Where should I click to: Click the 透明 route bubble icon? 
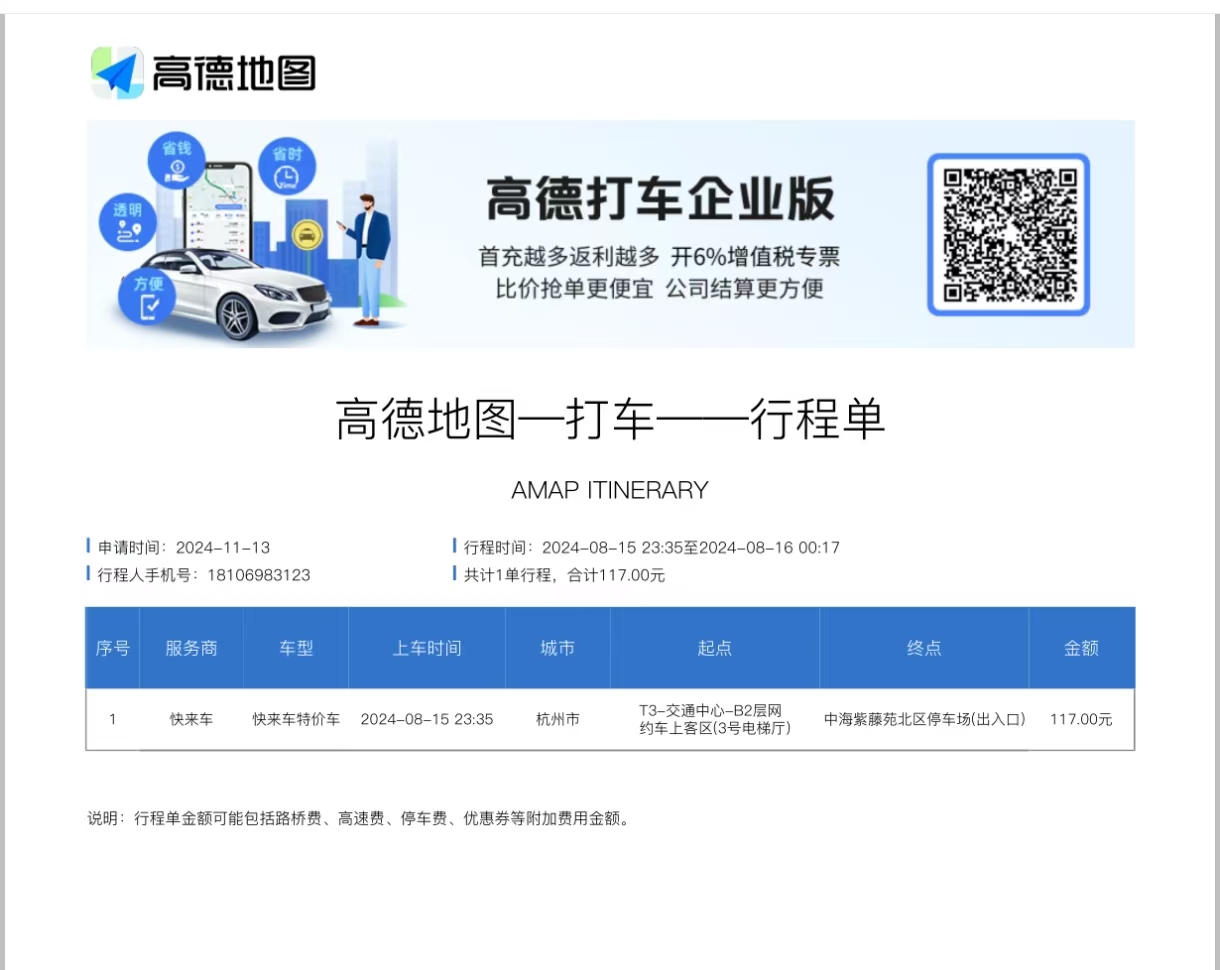[128, 221]
